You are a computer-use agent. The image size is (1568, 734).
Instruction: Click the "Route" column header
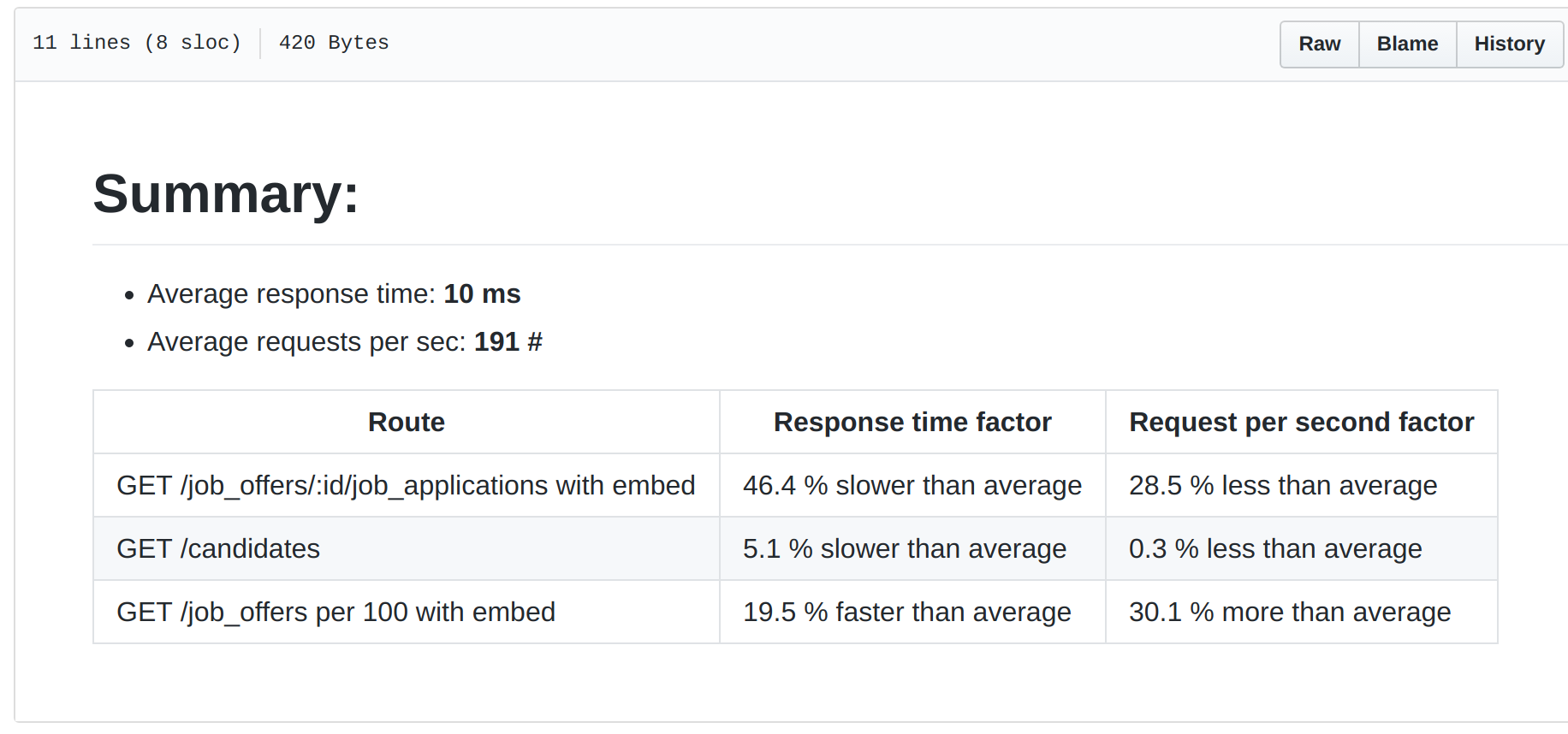point(407,422)
